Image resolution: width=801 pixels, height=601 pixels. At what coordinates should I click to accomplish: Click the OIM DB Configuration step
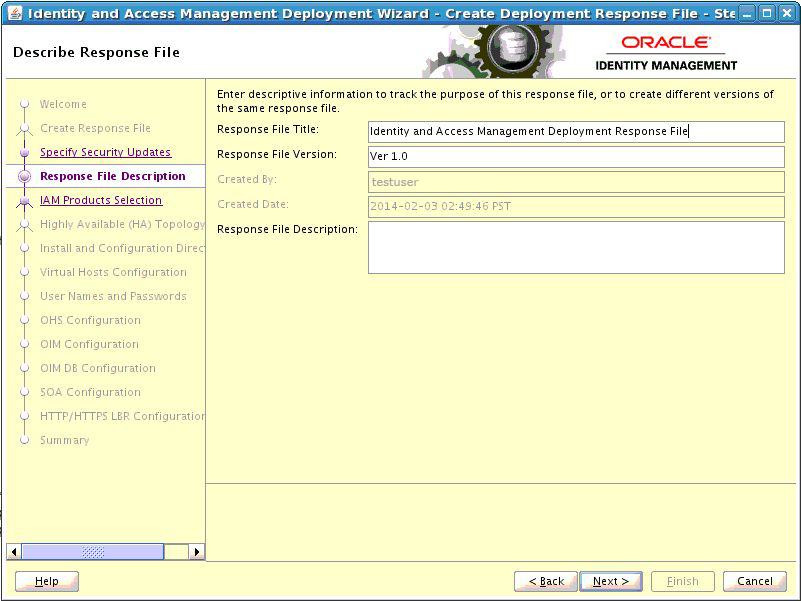point(98,368)
